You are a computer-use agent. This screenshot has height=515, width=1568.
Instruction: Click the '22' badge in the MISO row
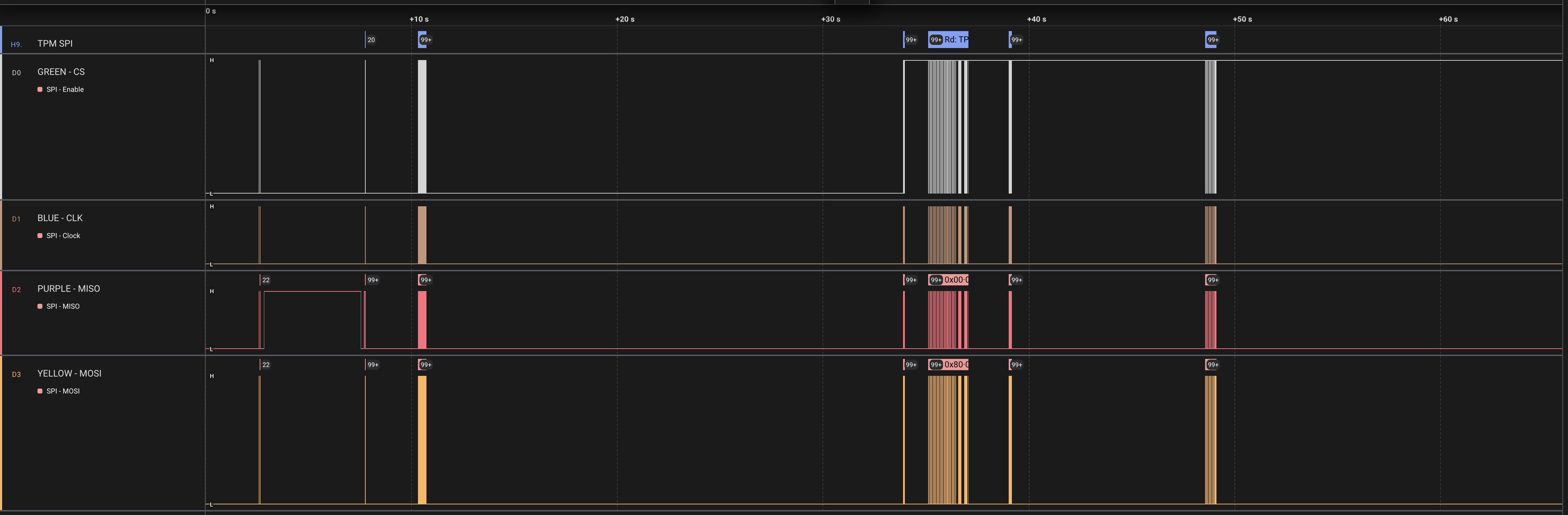[265, 280]
